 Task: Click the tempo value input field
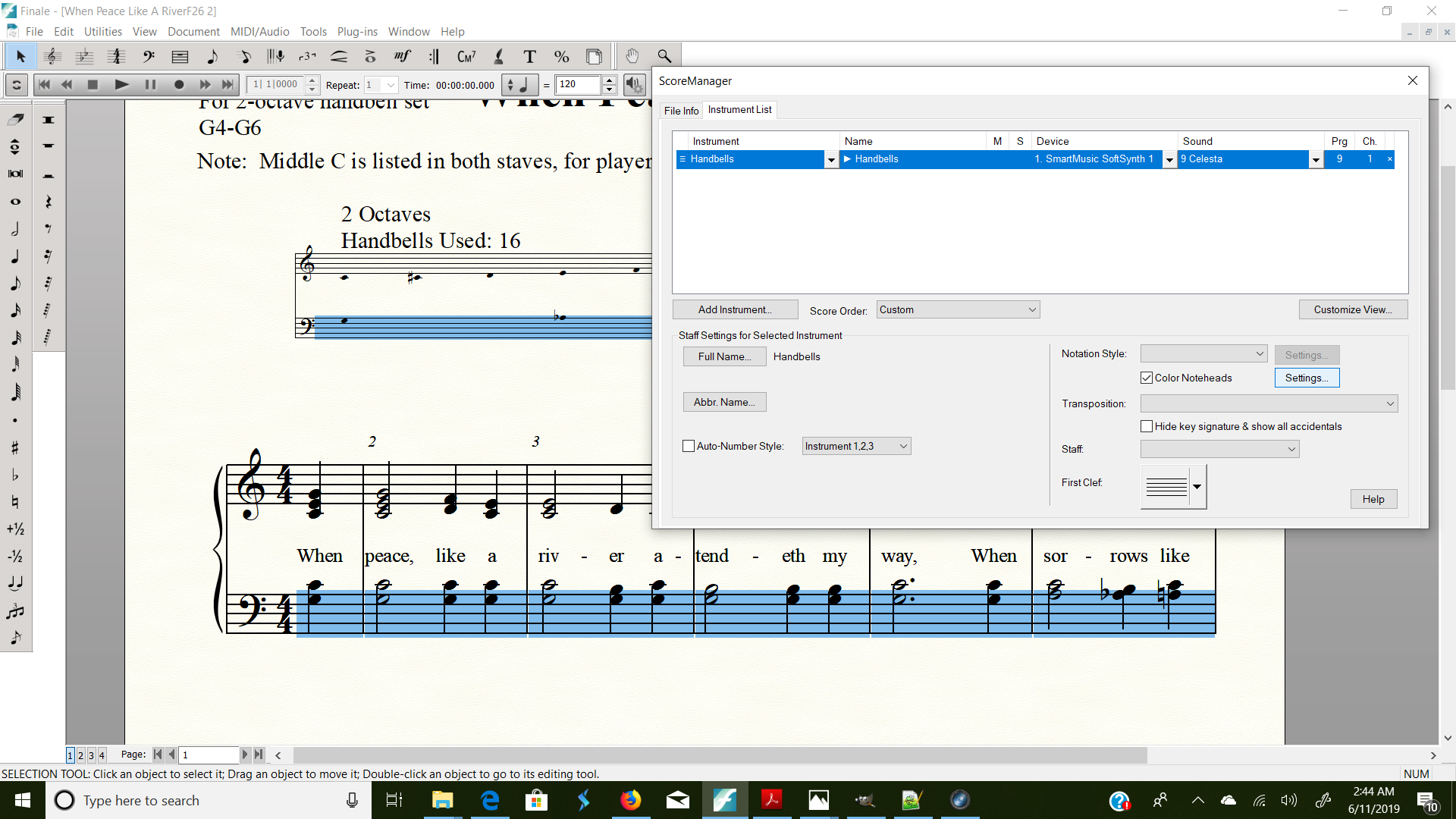click(x=579, y=84)
